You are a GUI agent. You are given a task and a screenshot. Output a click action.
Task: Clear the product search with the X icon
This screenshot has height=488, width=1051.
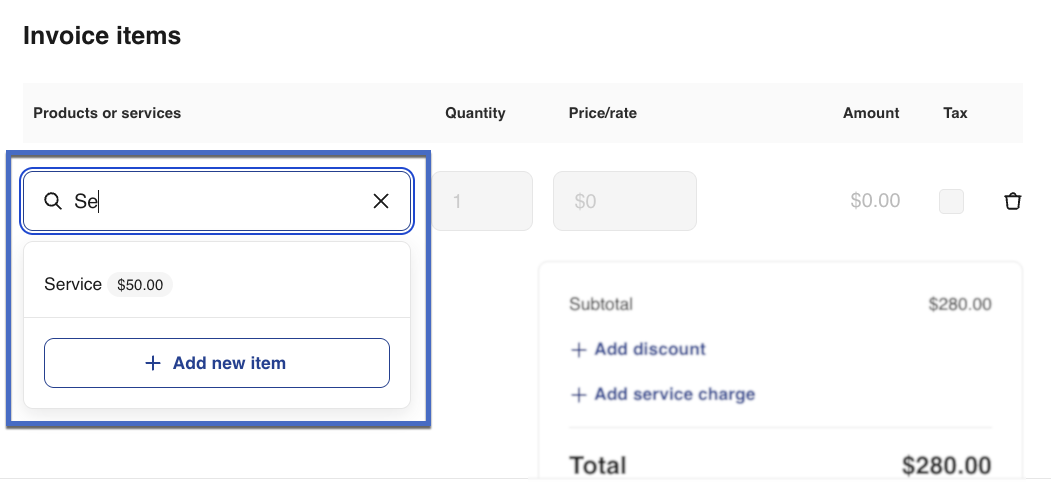click(x=381, y=201)
